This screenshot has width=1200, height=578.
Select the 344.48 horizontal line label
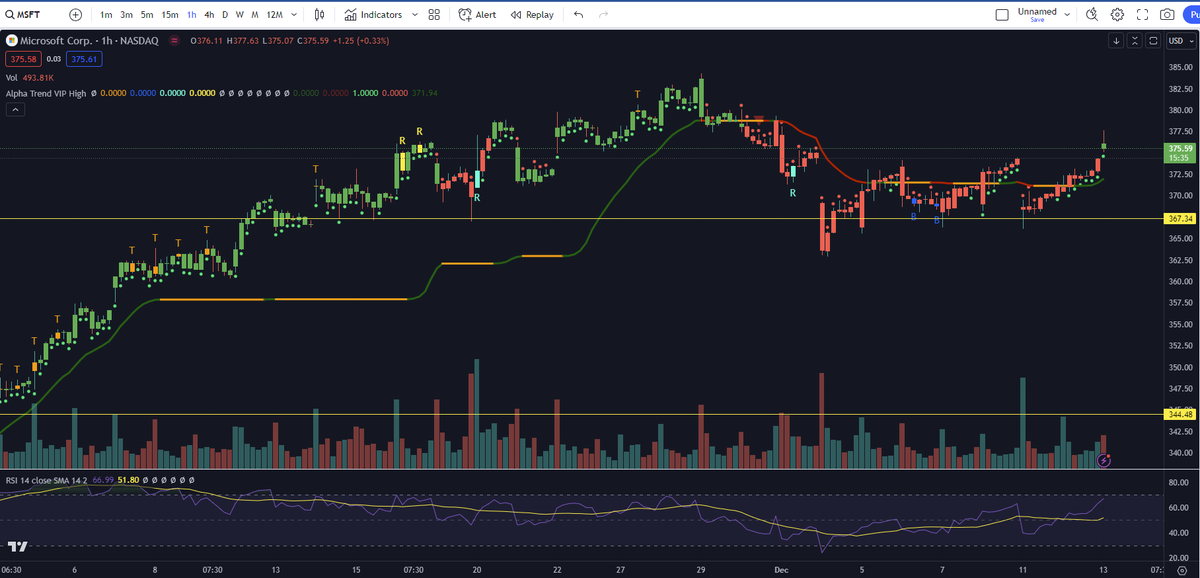[x=1178, y=414]
